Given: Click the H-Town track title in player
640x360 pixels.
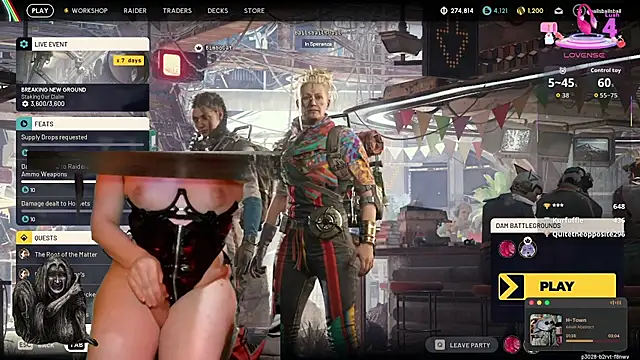Looking at the screenshot, I should pos(576,320).
